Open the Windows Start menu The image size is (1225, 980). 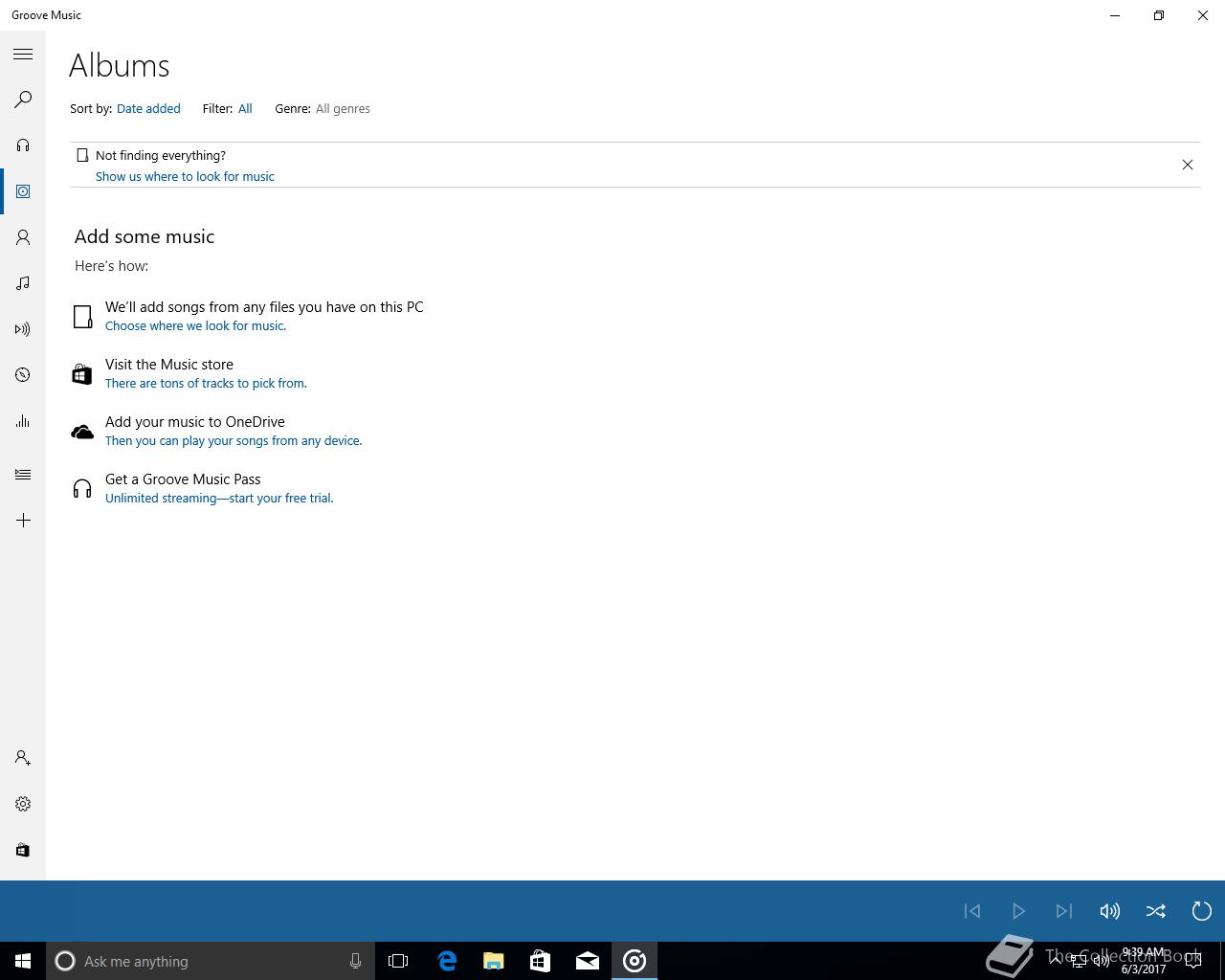(x=23, y=961)
